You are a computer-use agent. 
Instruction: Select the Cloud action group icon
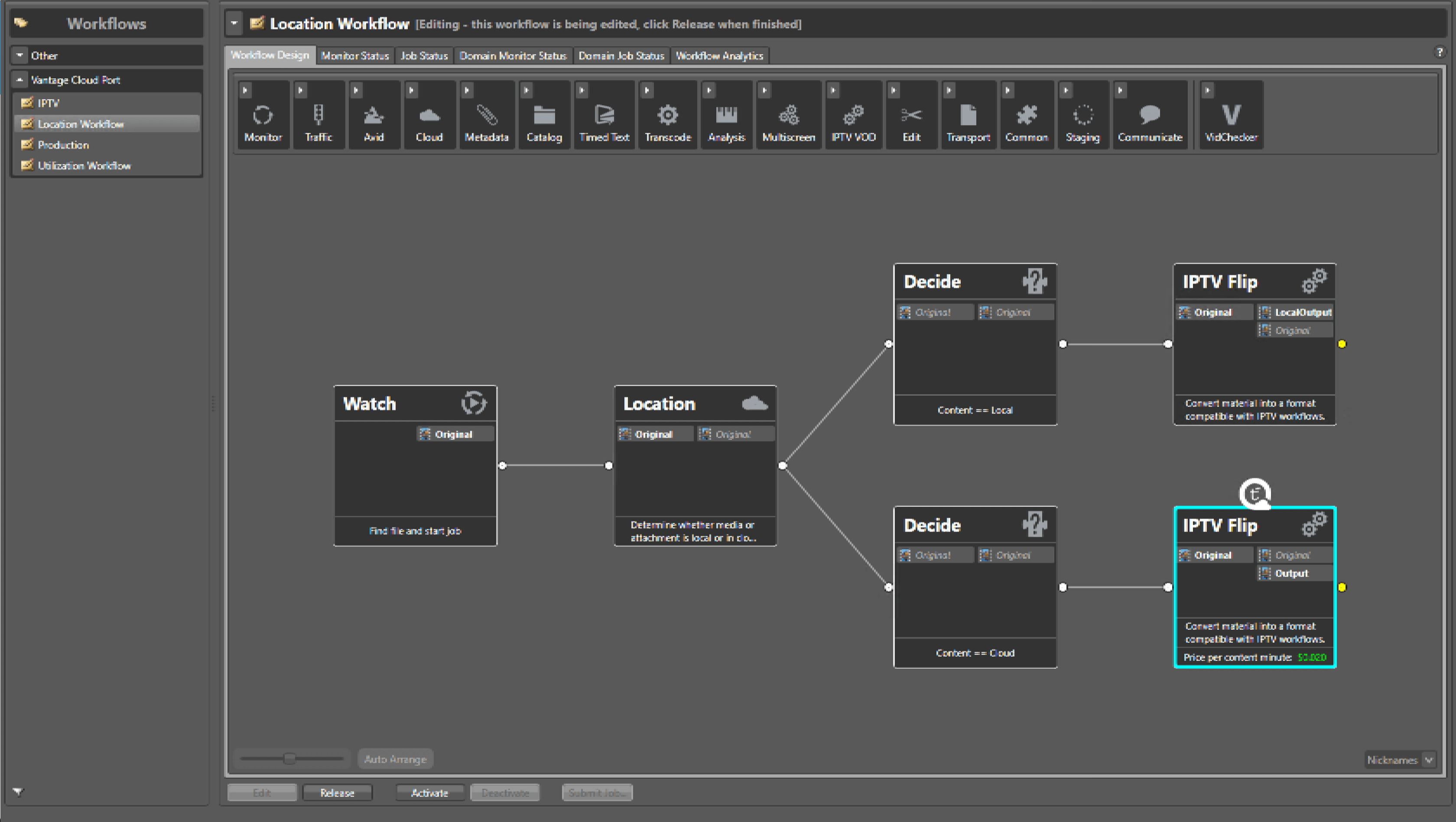click(429, 115)
